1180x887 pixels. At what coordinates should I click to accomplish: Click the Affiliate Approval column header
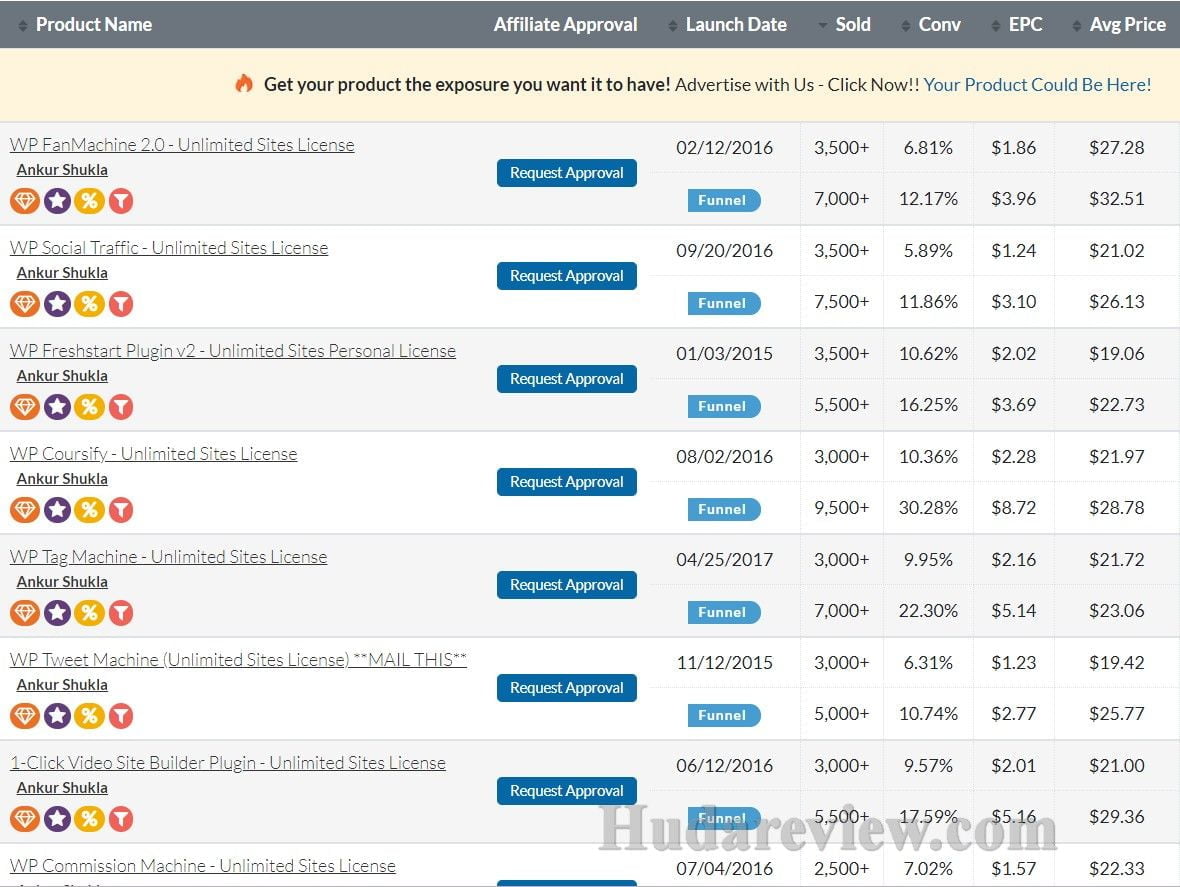click(x=565, y=25)
